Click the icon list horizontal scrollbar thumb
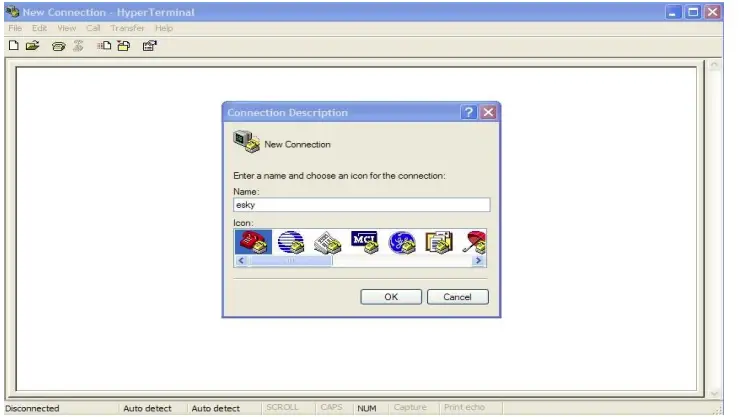Screen dimensions: 739x417 coord(290,261)
